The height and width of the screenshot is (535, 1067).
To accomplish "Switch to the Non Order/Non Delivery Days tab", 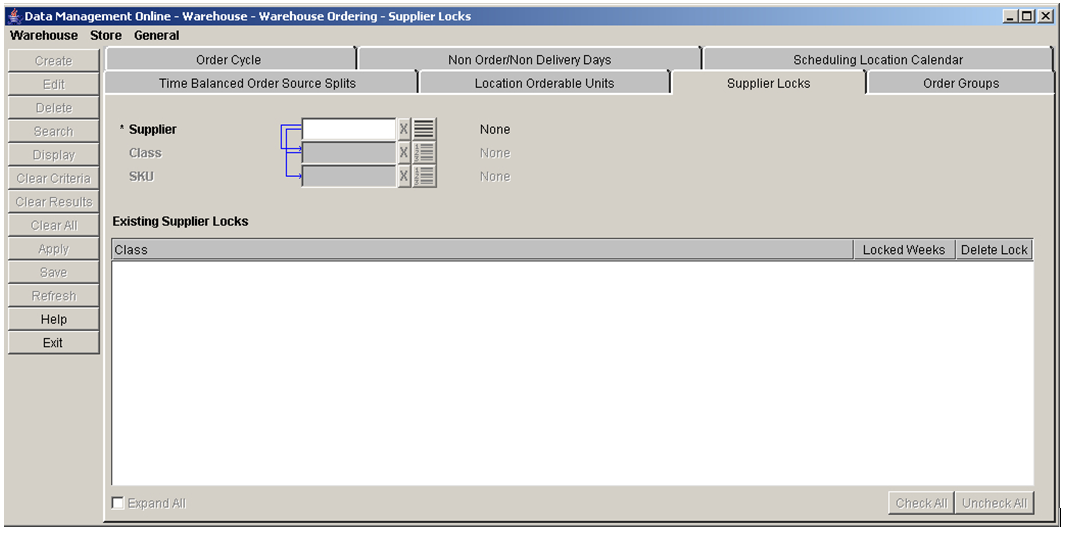I will [529, 60].
